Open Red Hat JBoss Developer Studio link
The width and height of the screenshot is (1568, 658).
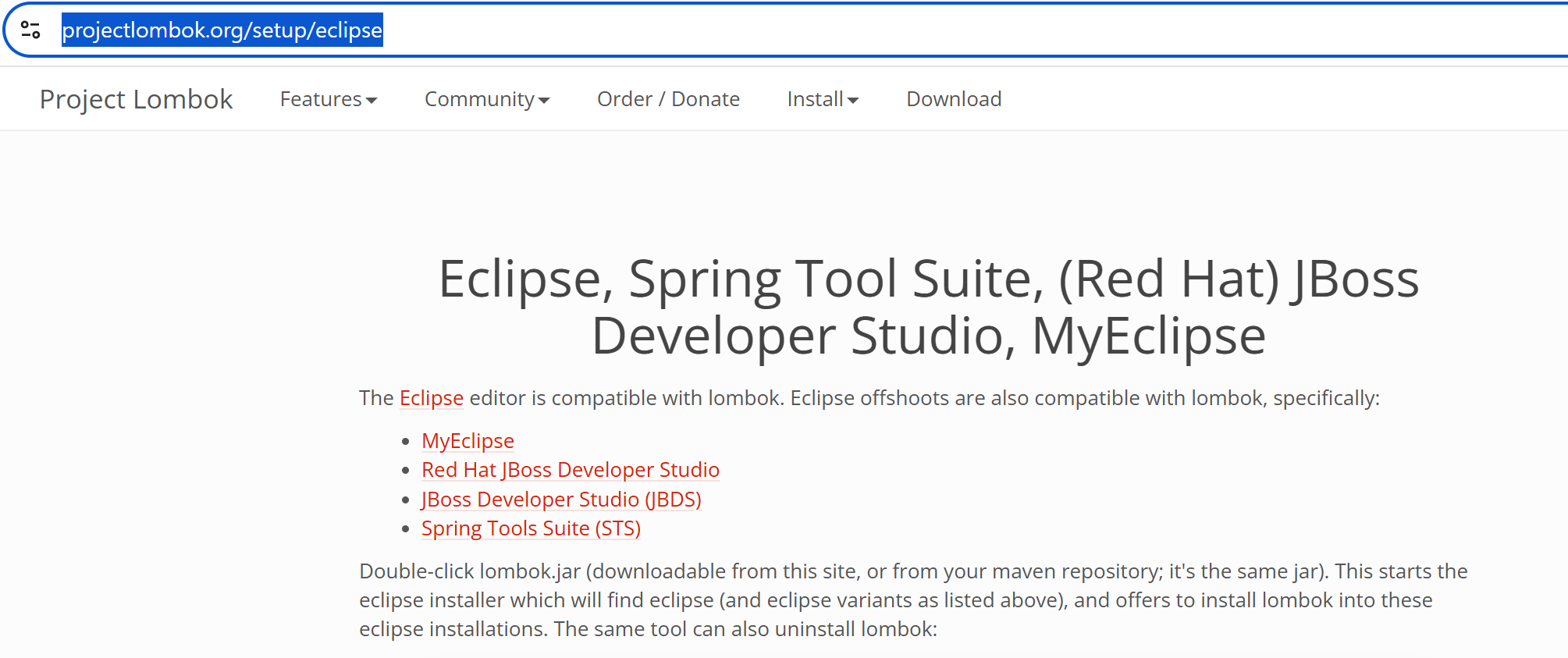[571, 470]
